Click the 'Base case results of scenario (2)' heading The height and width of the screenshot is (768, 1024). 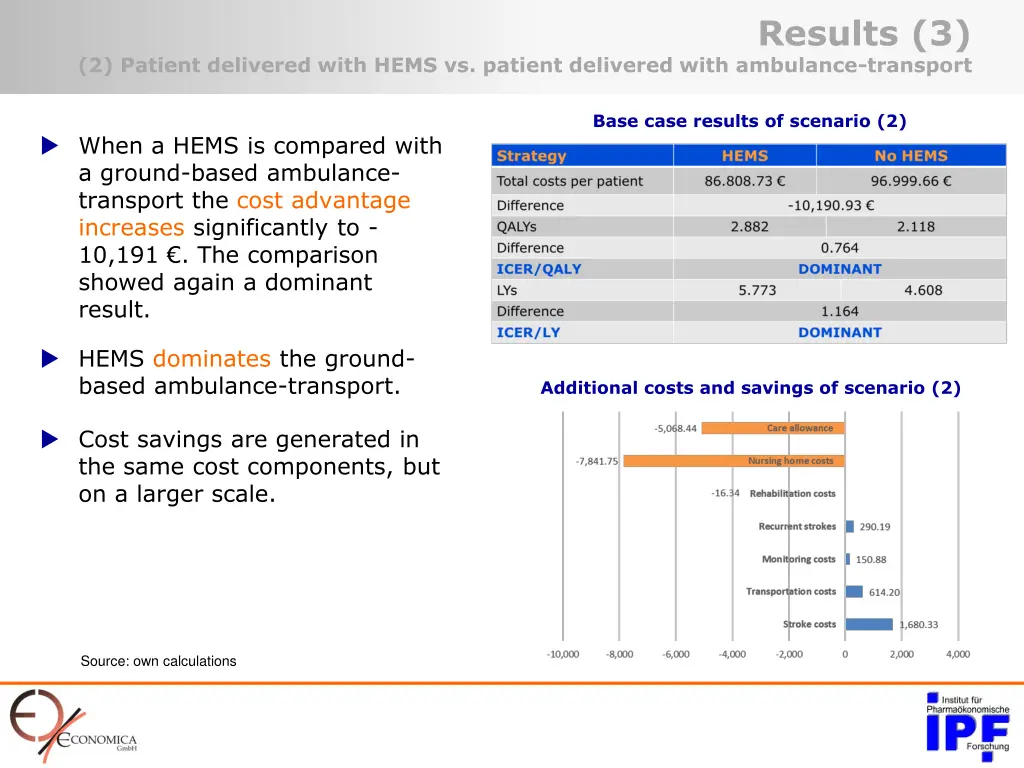click(749, 121)
